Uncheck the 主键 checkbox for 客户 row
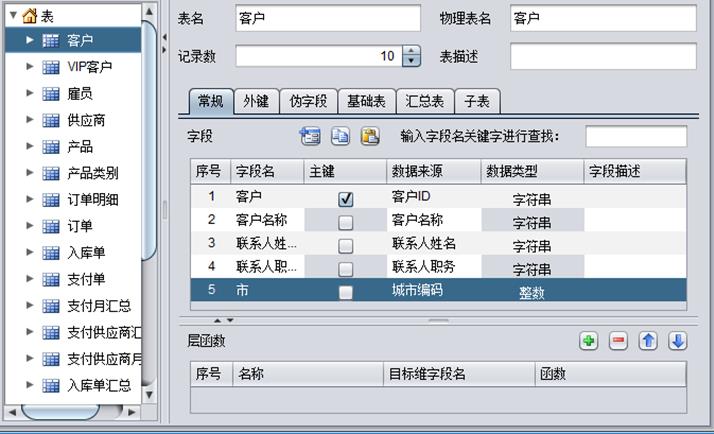This screenshot has width=714, height=434. [x=346, y=198]
